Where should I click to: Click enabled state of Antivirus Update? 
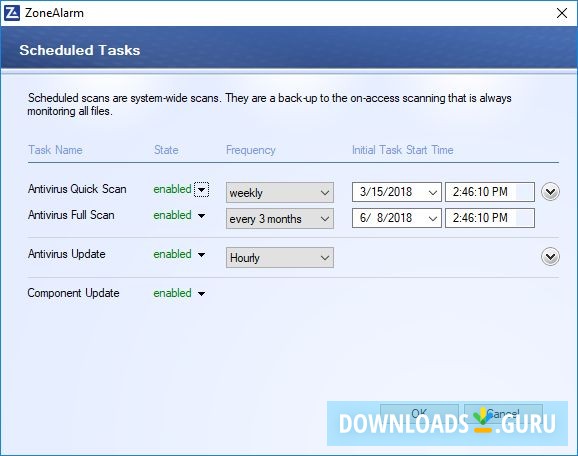(172, 254)
